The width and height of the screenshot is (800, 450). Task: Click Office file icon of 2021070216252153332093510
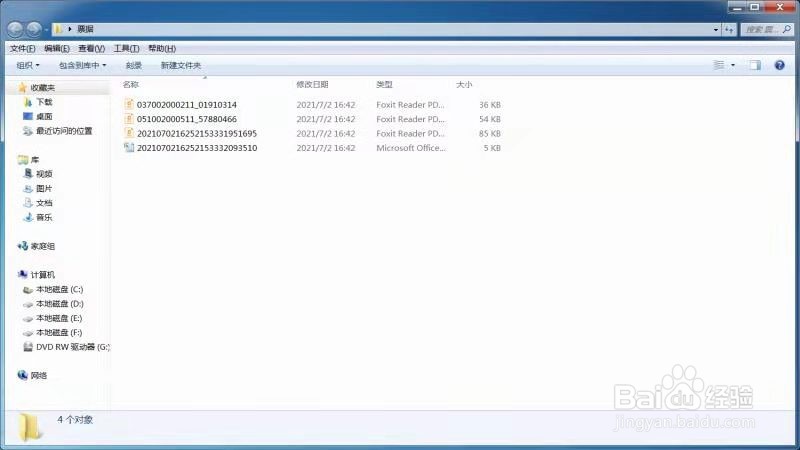click(x=129, y=147)
